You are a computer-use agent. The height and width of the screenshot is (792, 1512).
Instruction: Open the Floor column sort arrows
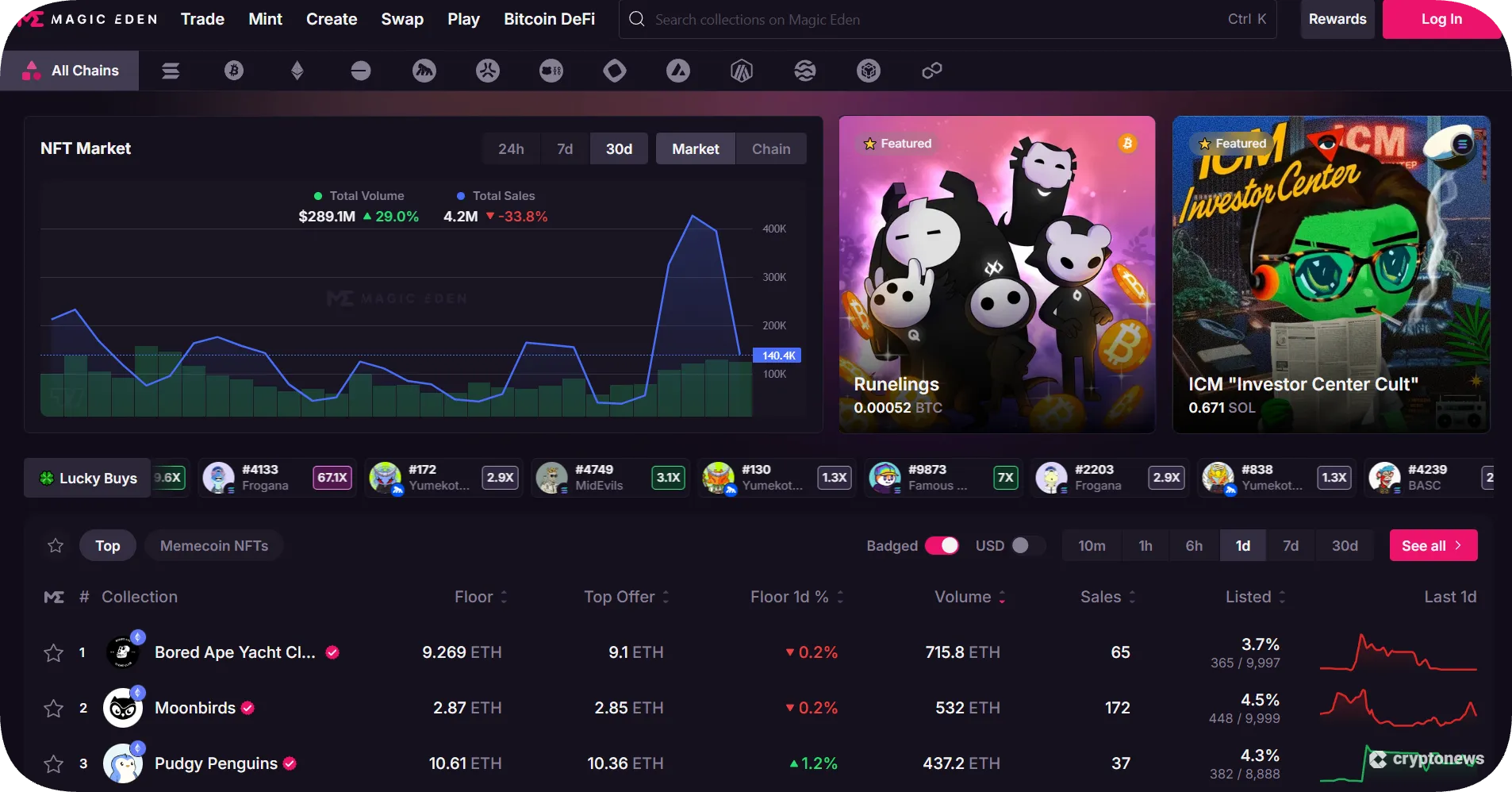pyautogui.click(x=505, y=597)
